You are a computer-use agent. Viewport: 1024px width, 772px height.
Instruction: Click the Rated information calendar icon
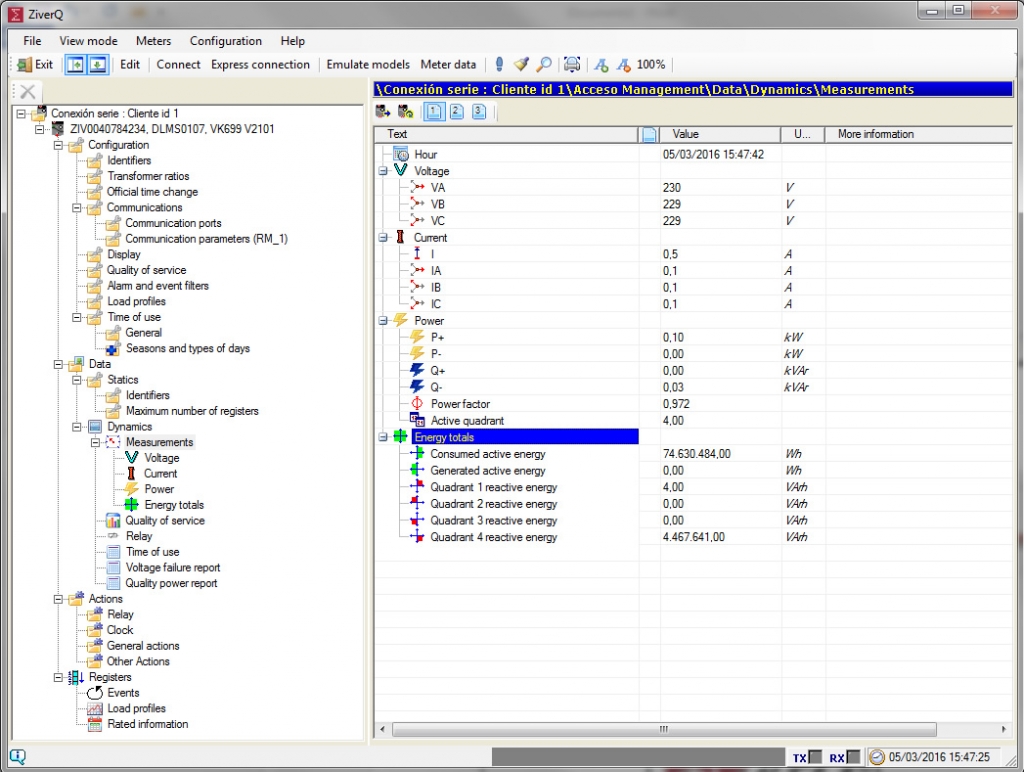pos(95,724)
